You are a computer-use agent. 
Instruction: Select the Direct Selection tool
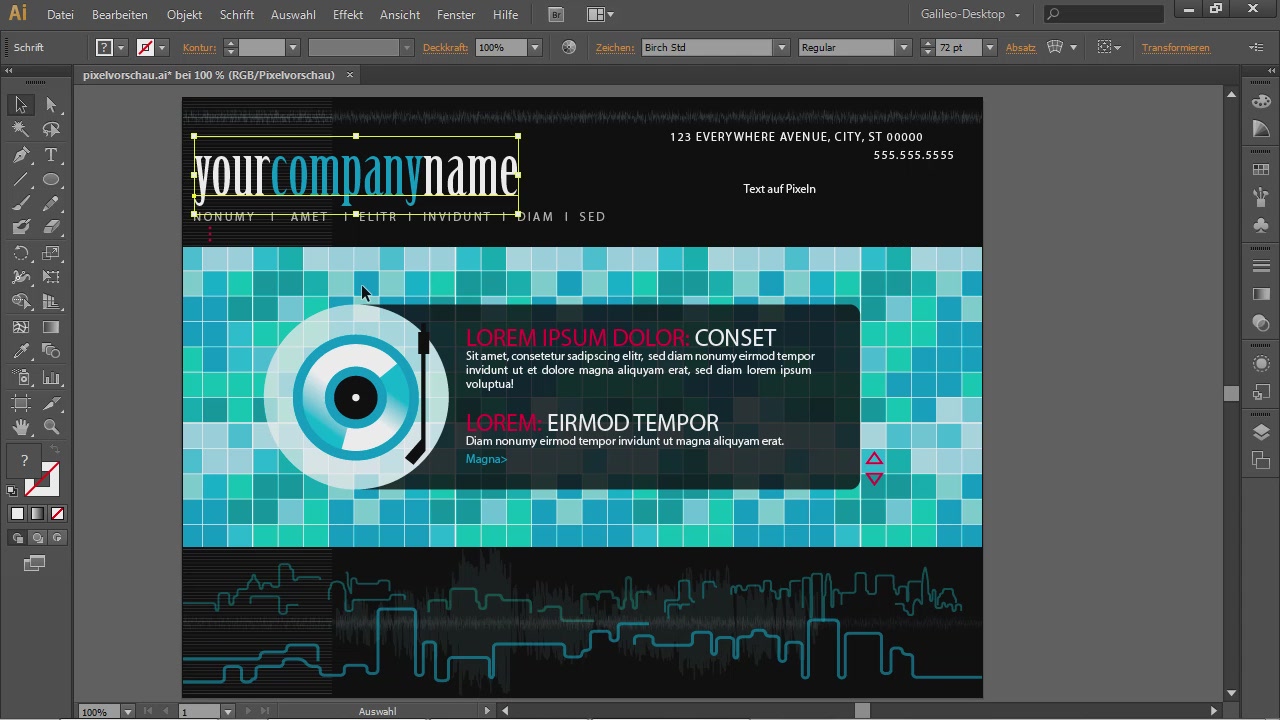pyautogui.click(x=51, y=105)
